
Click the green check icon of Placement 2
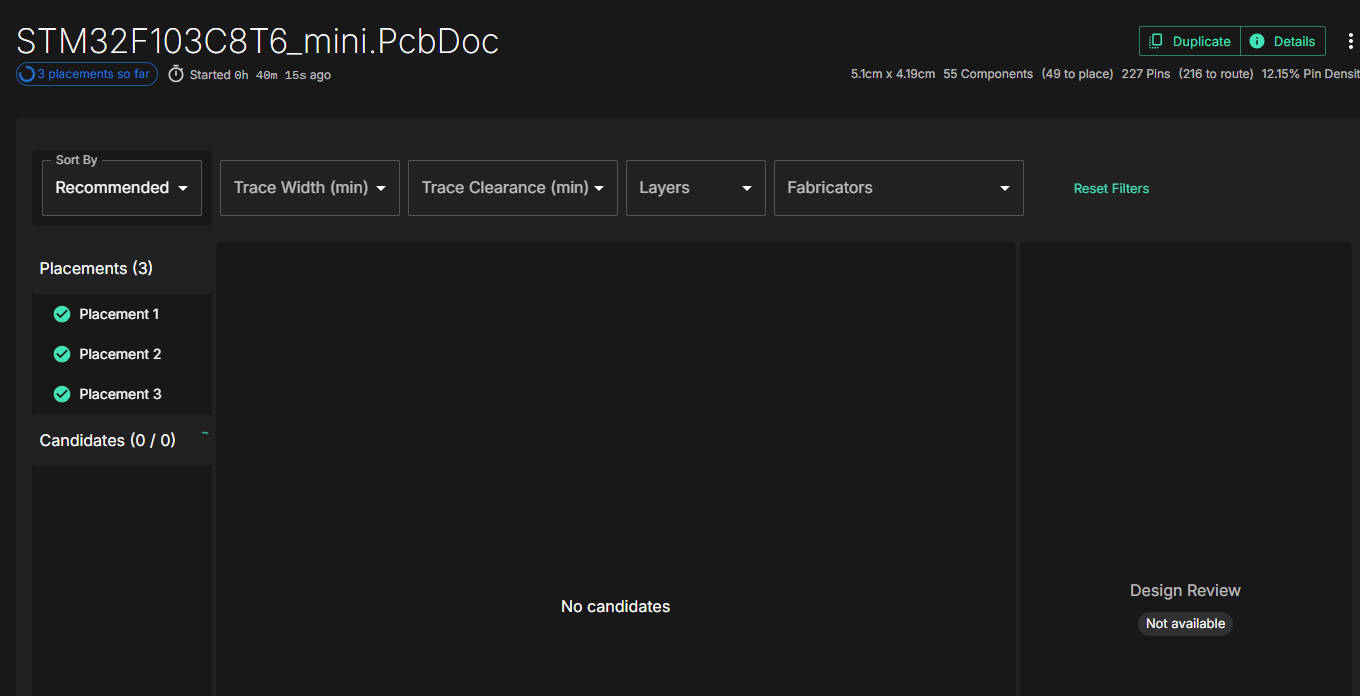point(61,354)
